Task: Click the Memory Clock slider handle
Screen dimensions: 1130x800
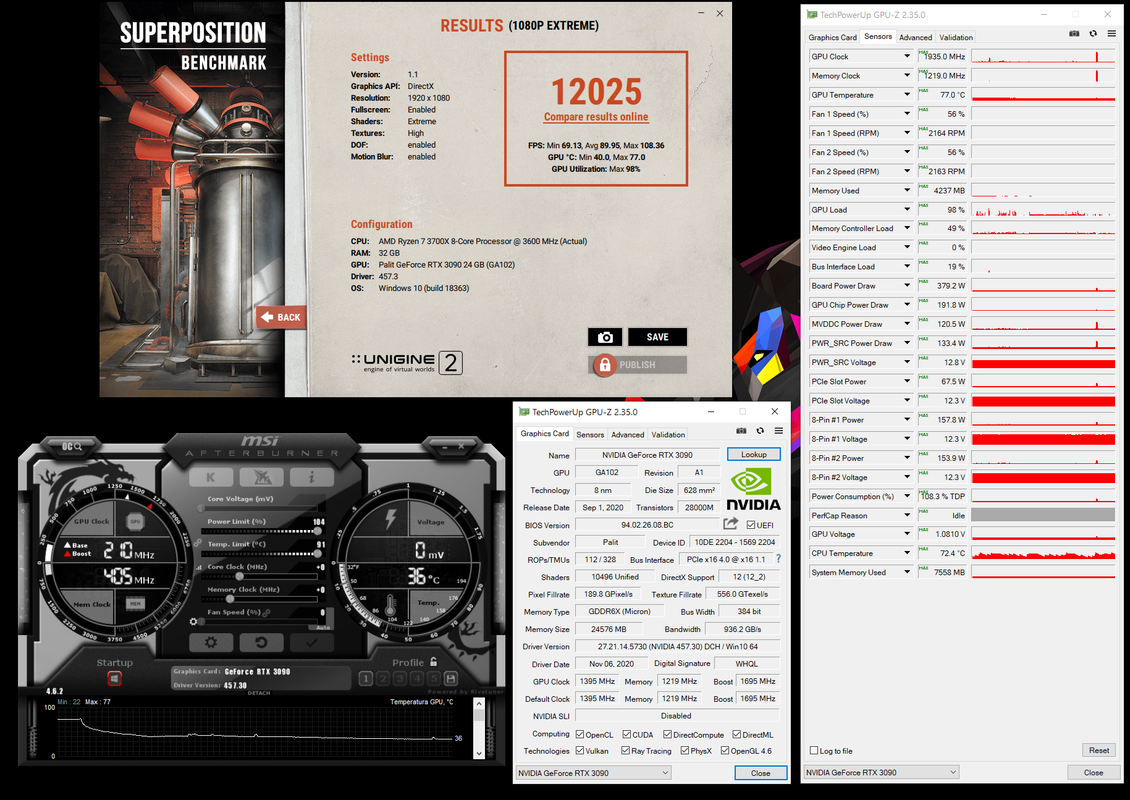Action: (231, 599)
